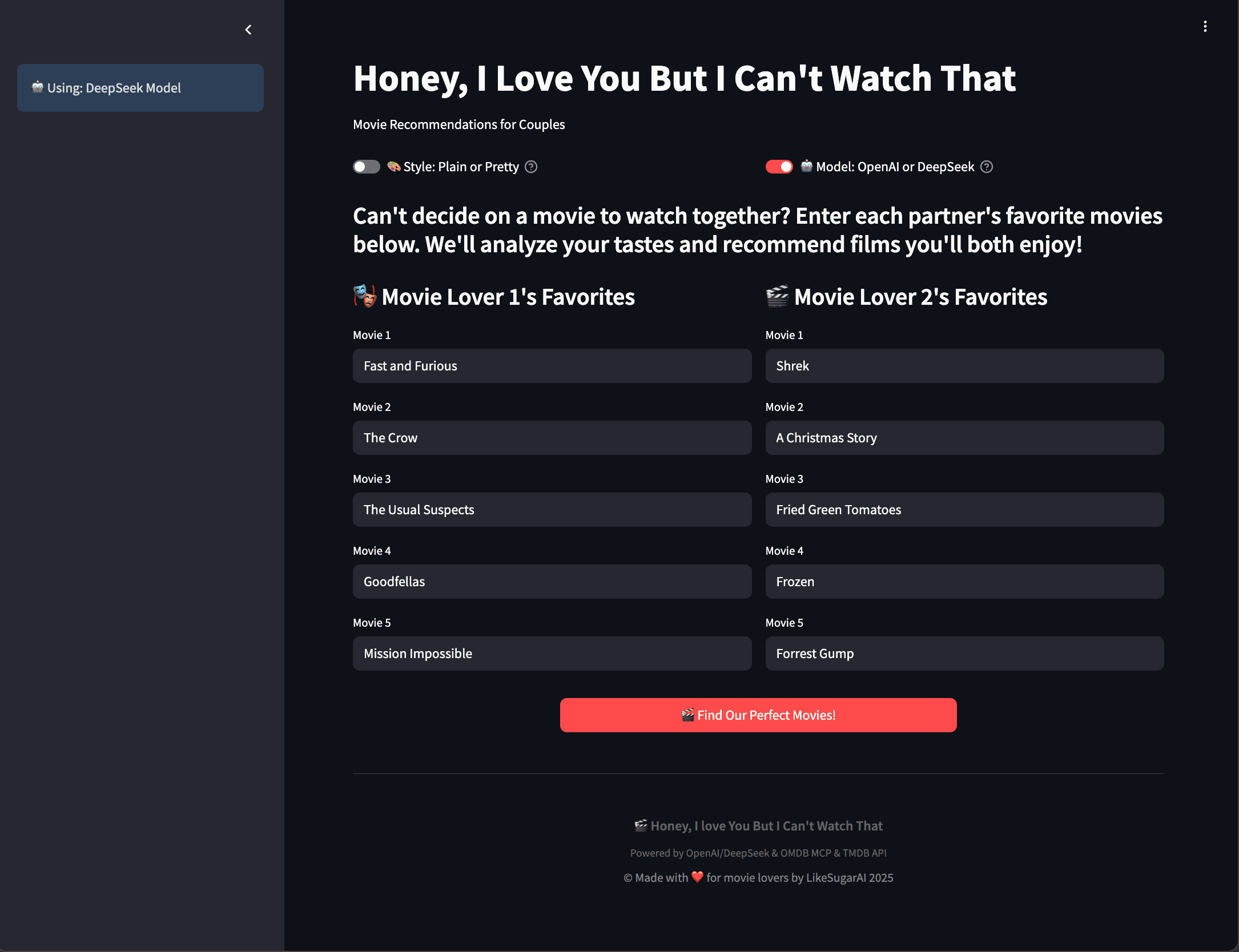Click the help icon beside Model toggle

[987, 167]
